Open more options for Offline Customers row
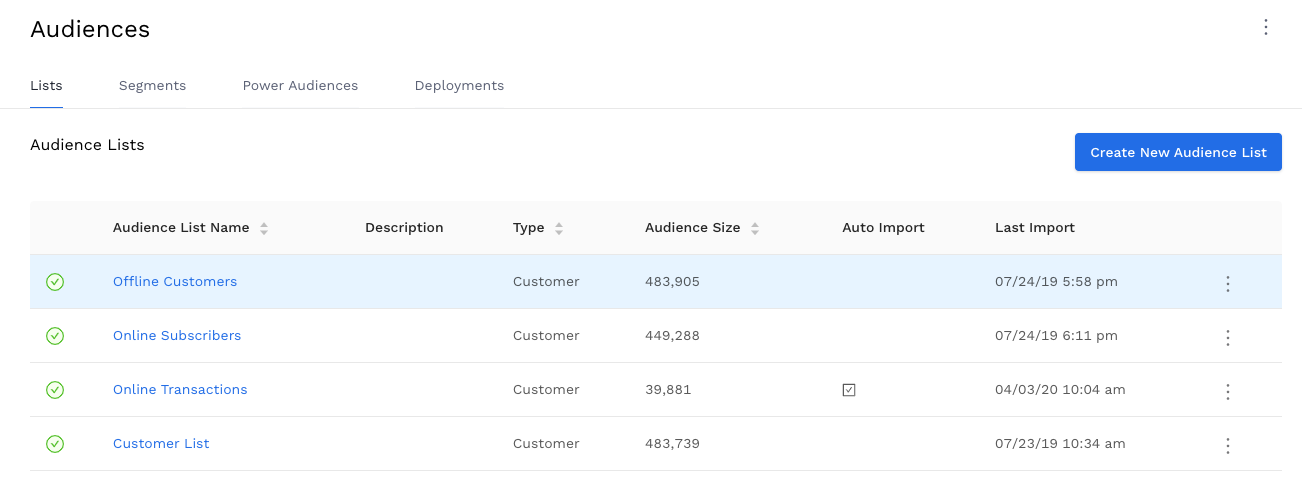This screenshot has width=1302, height=492. coord(1227,283)
